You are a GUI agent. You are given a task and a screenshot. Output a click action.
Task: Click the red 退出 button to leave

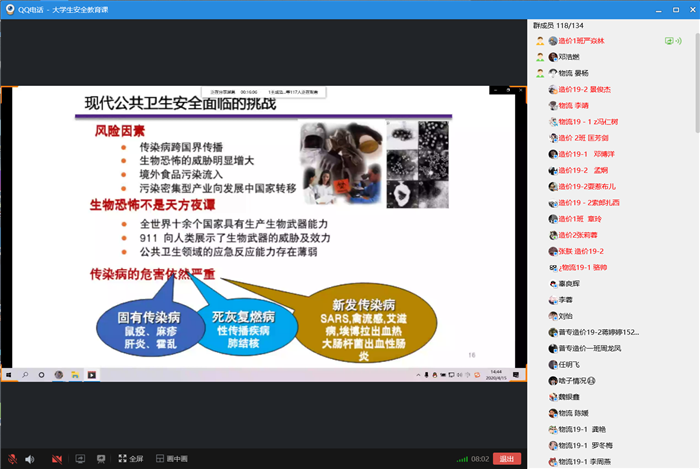pos(507,459)
